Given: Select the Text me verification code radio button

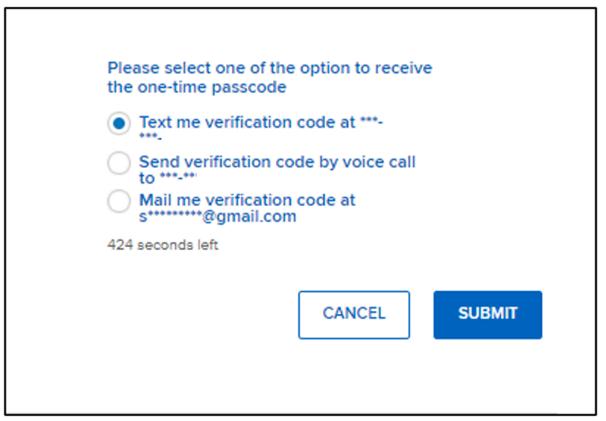Looking at the screenshot, I should (119, 124).
